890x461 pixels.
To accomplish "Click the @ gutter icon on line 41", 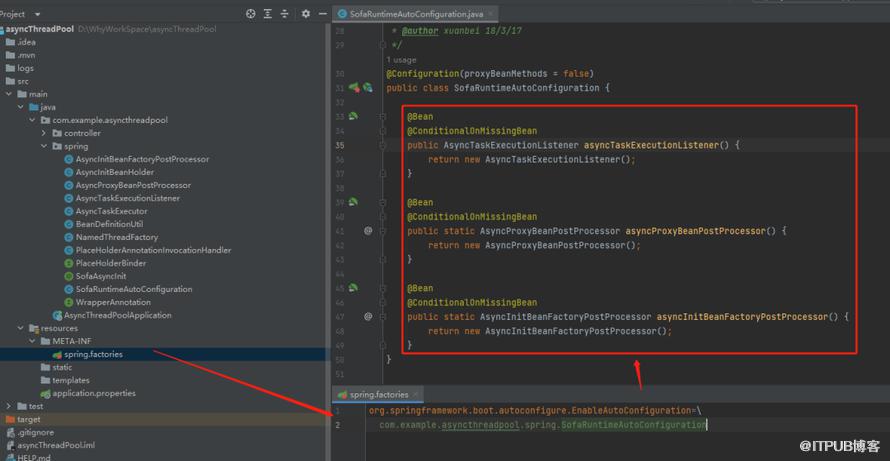I will click(x=368, y=231).
